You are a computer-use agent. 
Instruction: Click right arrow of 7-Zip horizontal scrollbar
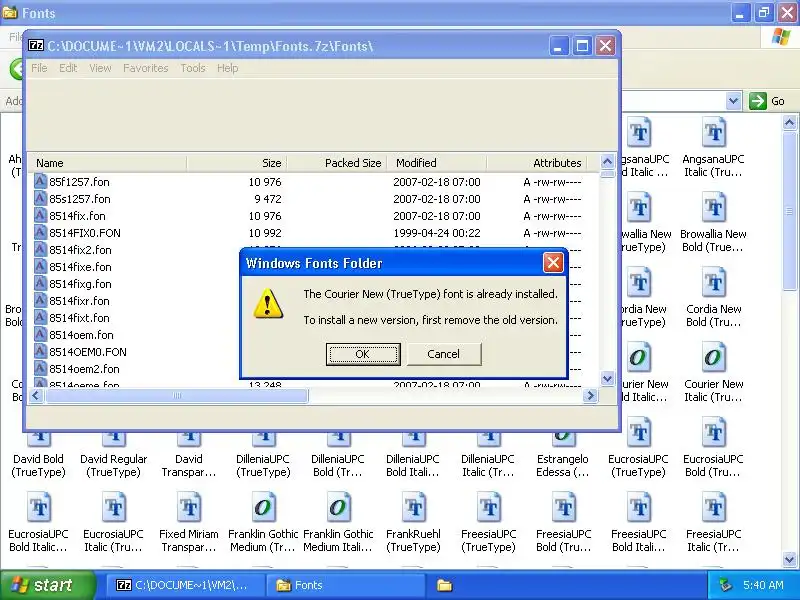(590, 395)
